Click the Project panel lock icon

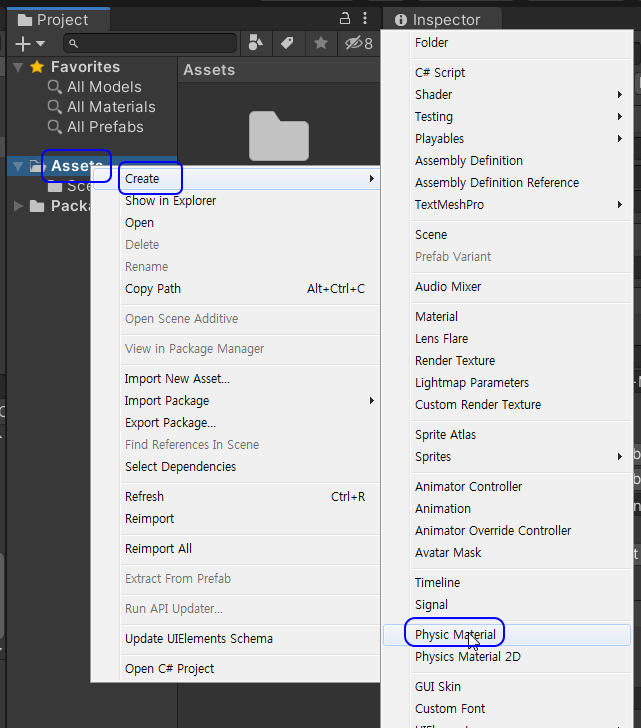point(344,19)
